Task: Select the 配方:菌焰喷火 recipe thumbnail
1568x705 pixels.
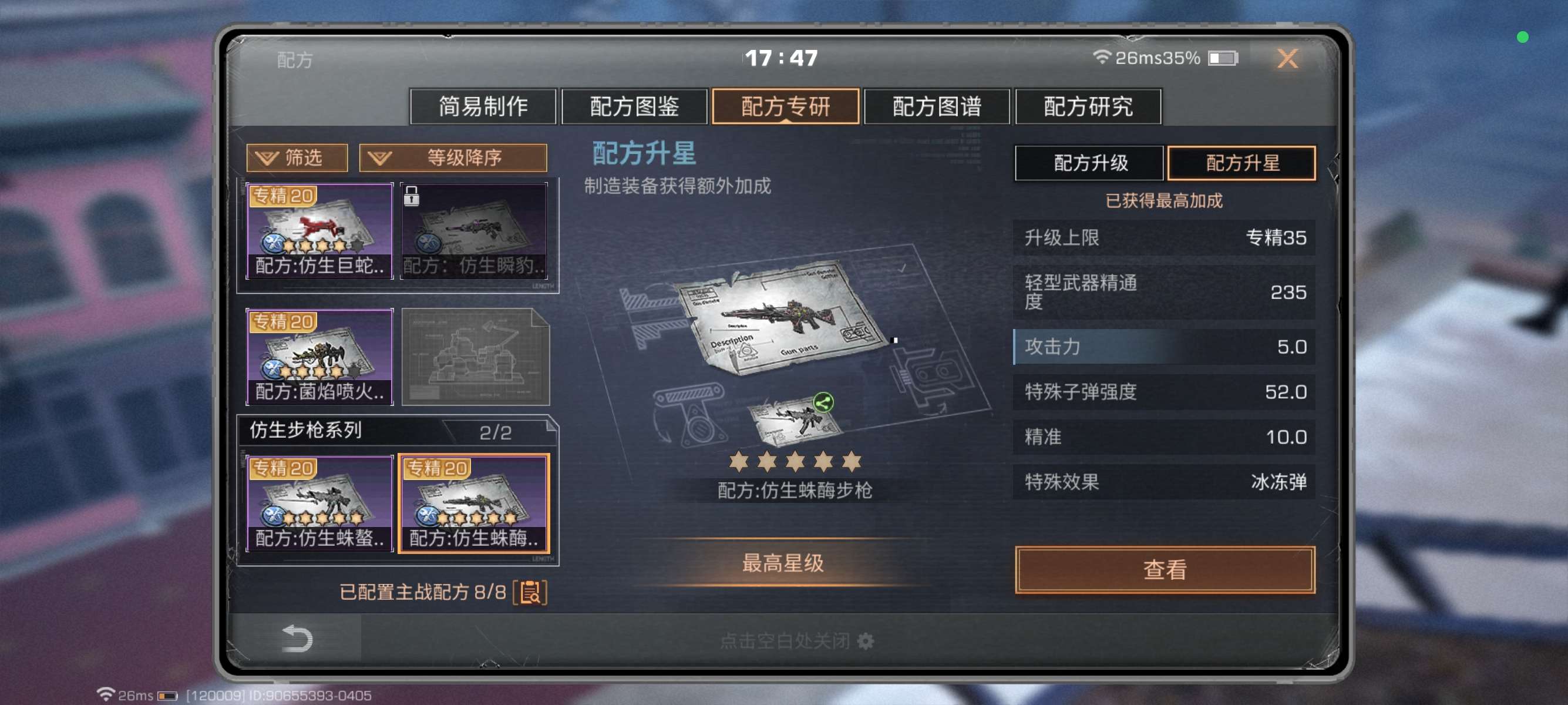Action: 319,357
